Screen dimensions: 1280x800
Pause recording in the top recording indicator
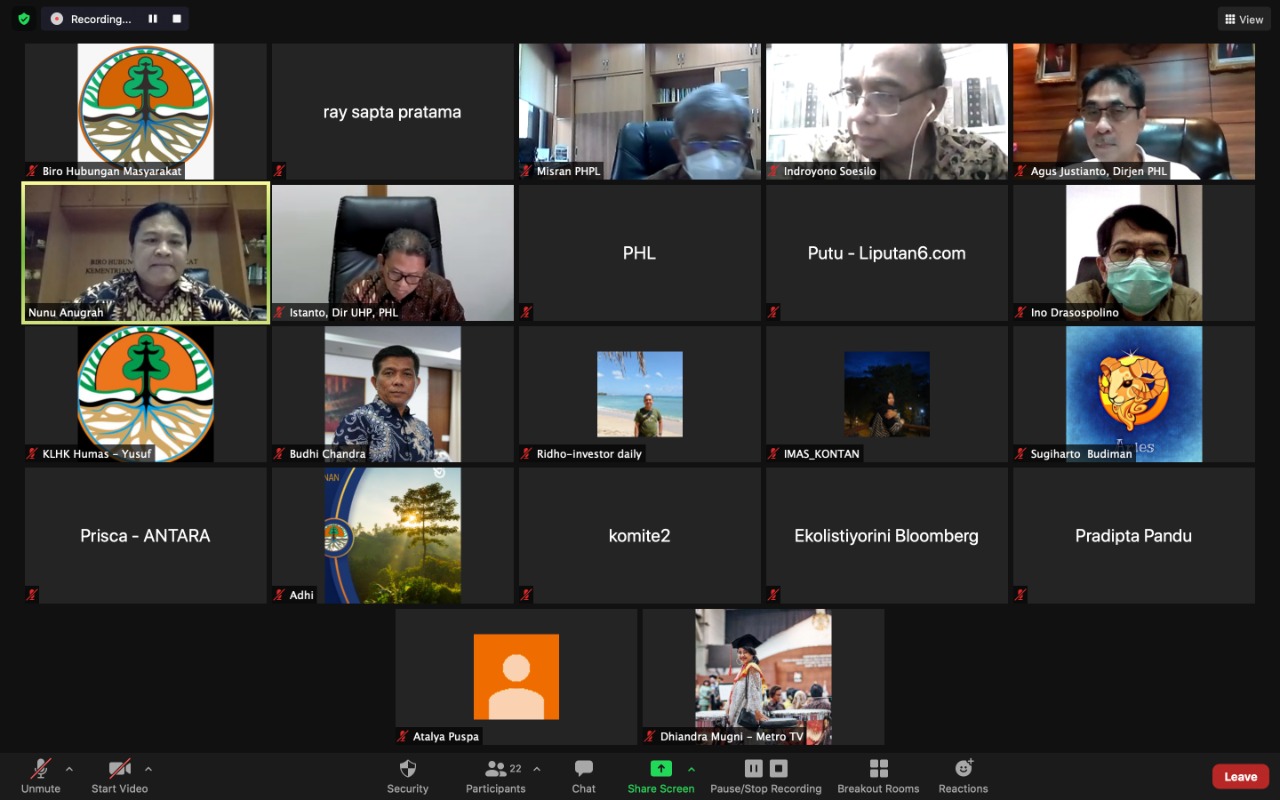(153, 19)
